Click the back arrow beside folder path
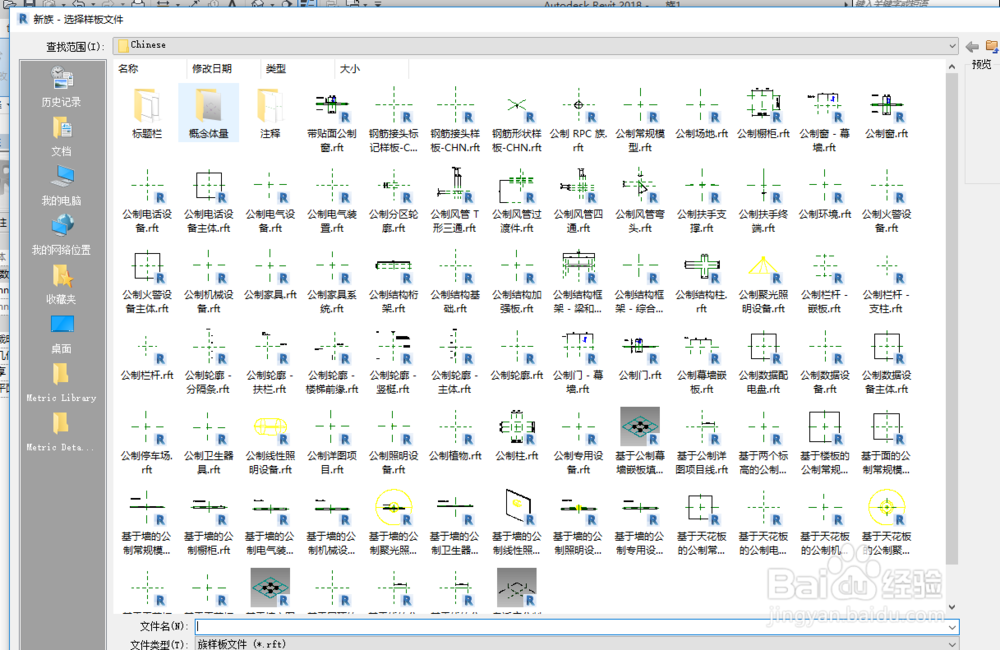This screenshot has width=1000, height=650. coord(973,46)
